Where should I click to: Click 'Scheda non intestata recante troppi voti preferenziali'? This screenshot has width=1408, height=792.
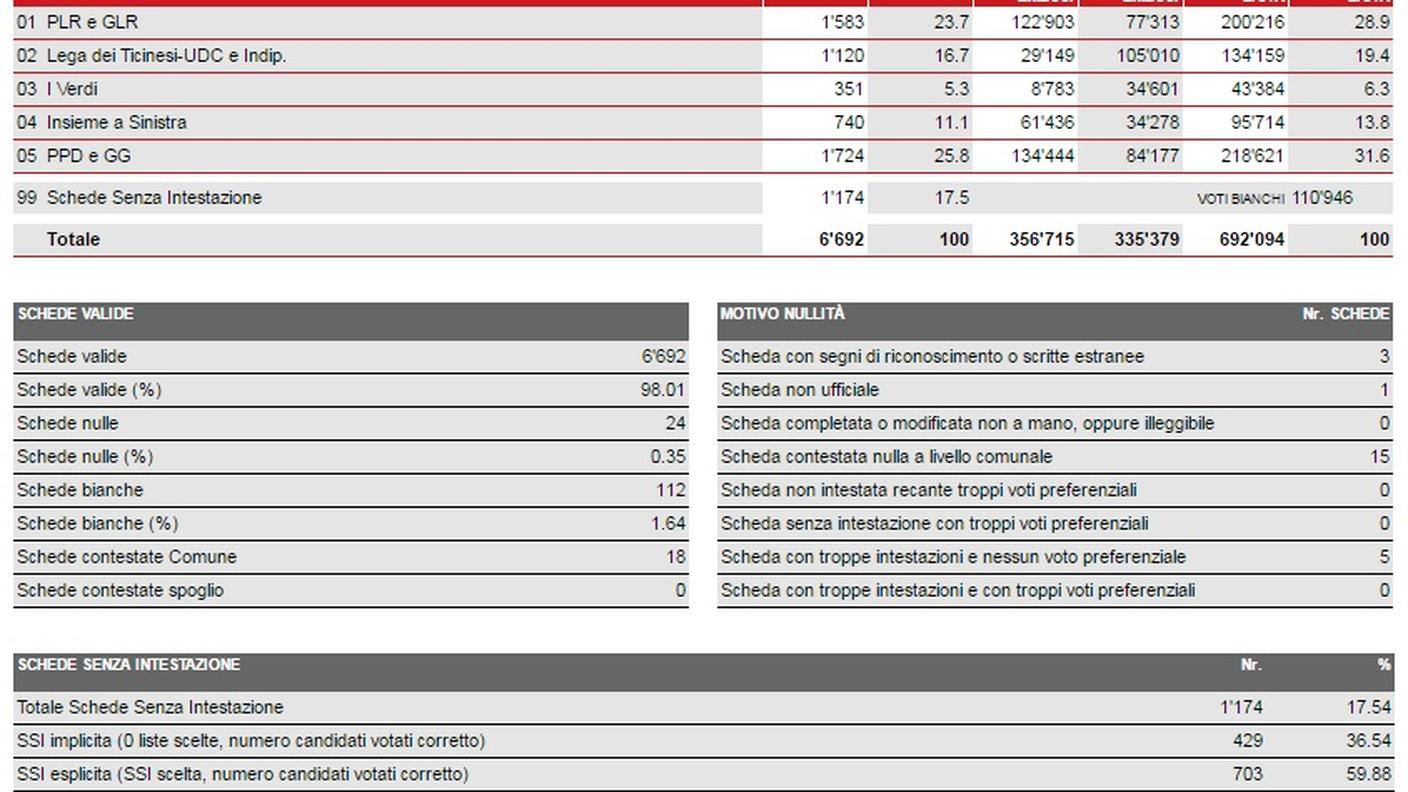[x=928, y=490]
